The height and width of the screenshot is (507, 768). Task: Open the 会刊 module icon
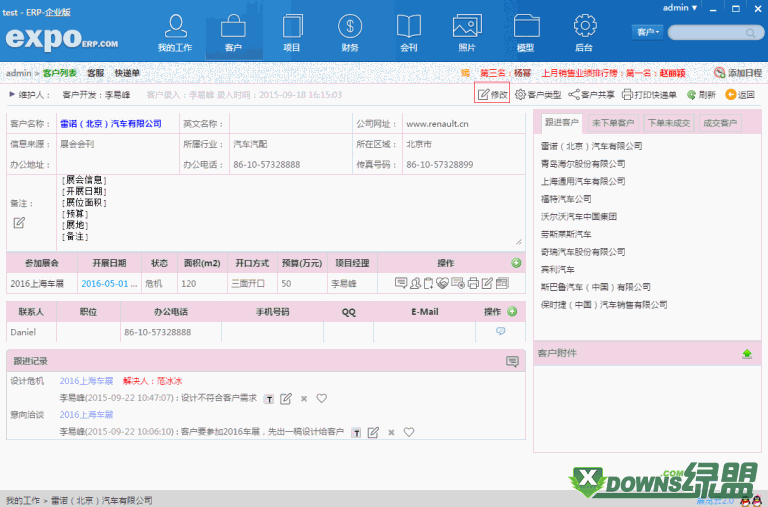(x=408, y=33)
